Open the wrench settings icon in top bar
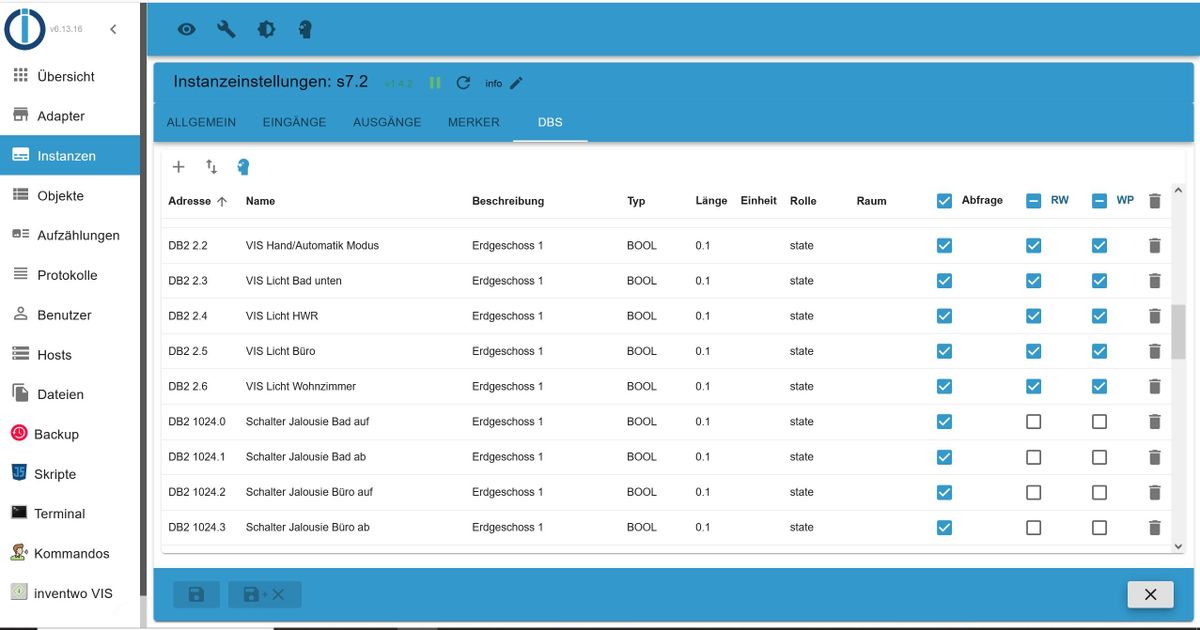 226,29
